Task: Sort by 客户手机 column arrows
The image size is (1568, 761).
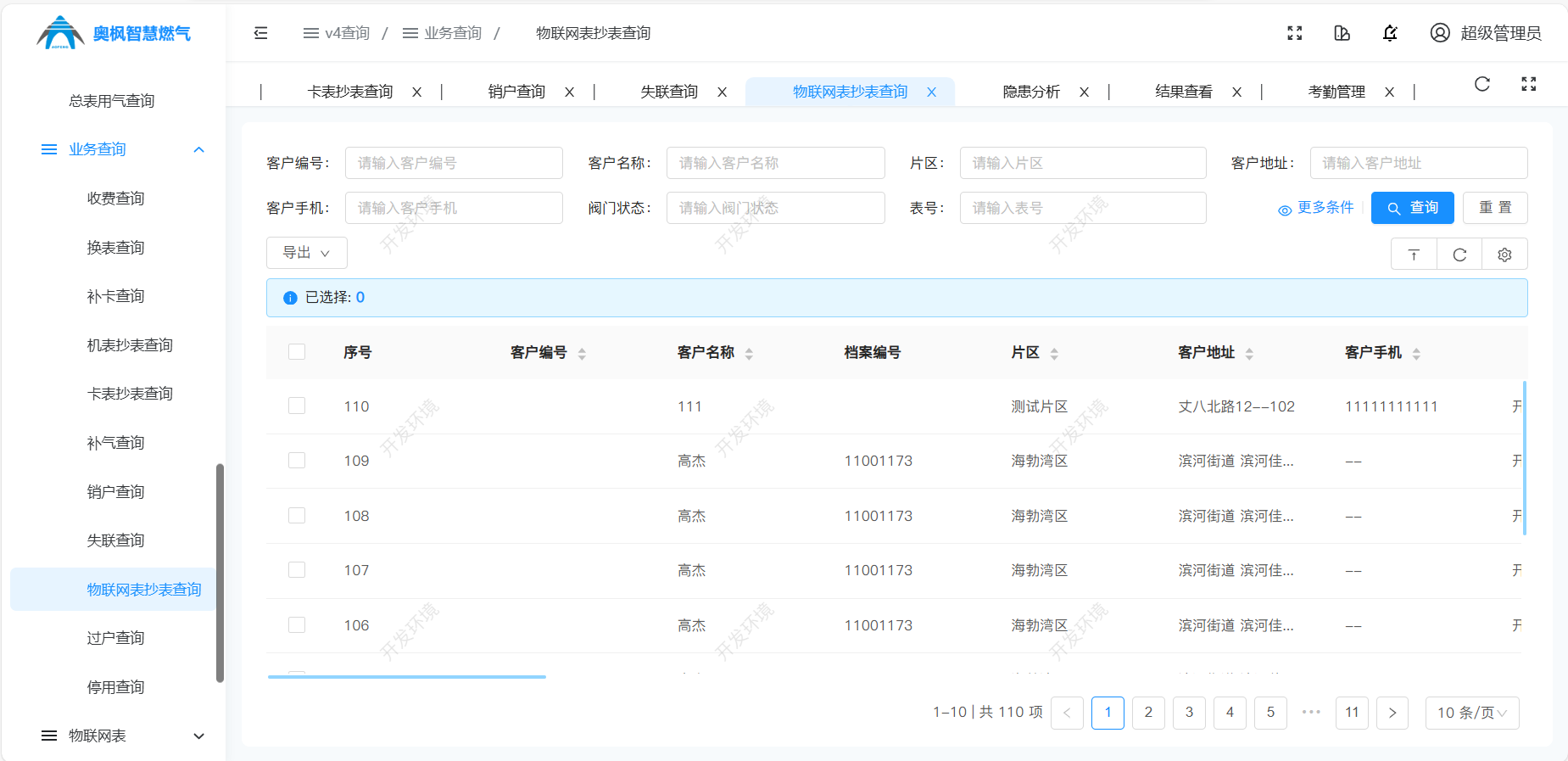Action: click(1416, 354)
